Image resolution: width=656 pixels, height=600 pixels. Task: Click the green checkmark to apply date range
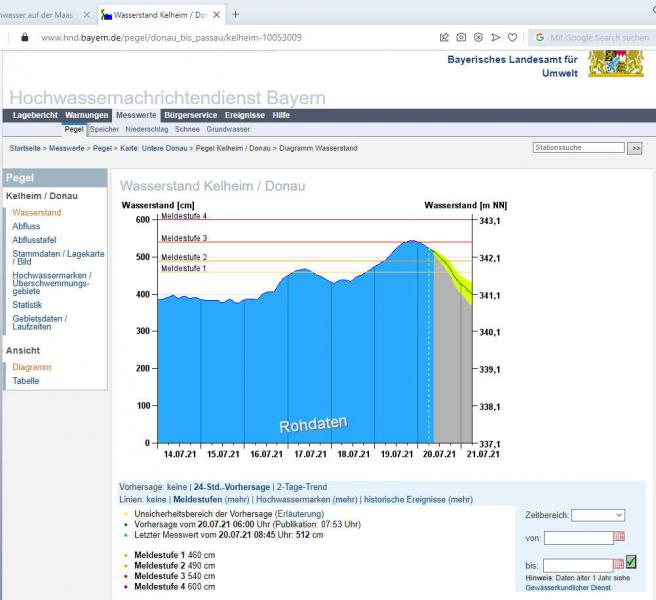coord(632,562)
